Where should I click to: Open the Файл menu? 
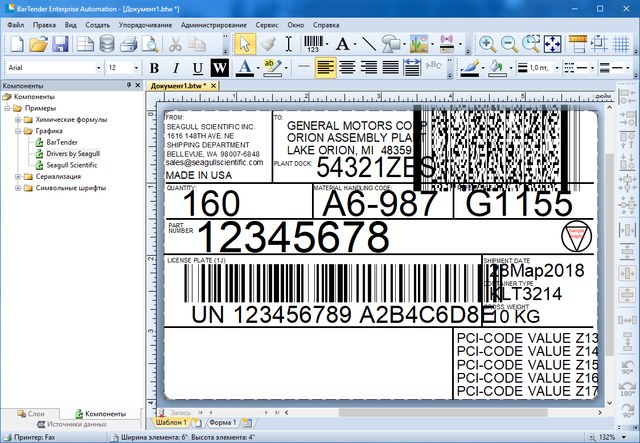(16, 25)
